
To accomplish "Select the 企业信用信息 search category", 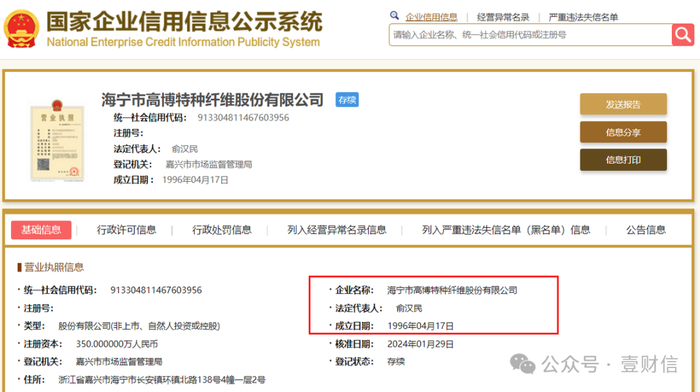I will [431, 17].
